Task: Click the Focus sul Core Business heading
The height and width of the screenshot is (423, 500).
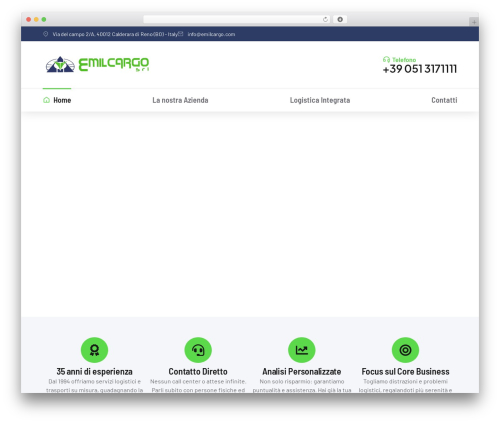Action: pyautogui.click(x=405, y=371)
